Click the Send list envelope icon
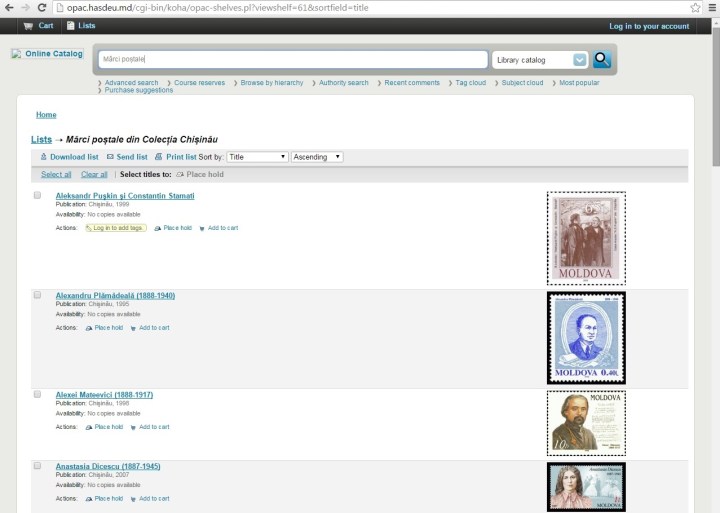This screenshot has width=720, height=513. [110, 157]
